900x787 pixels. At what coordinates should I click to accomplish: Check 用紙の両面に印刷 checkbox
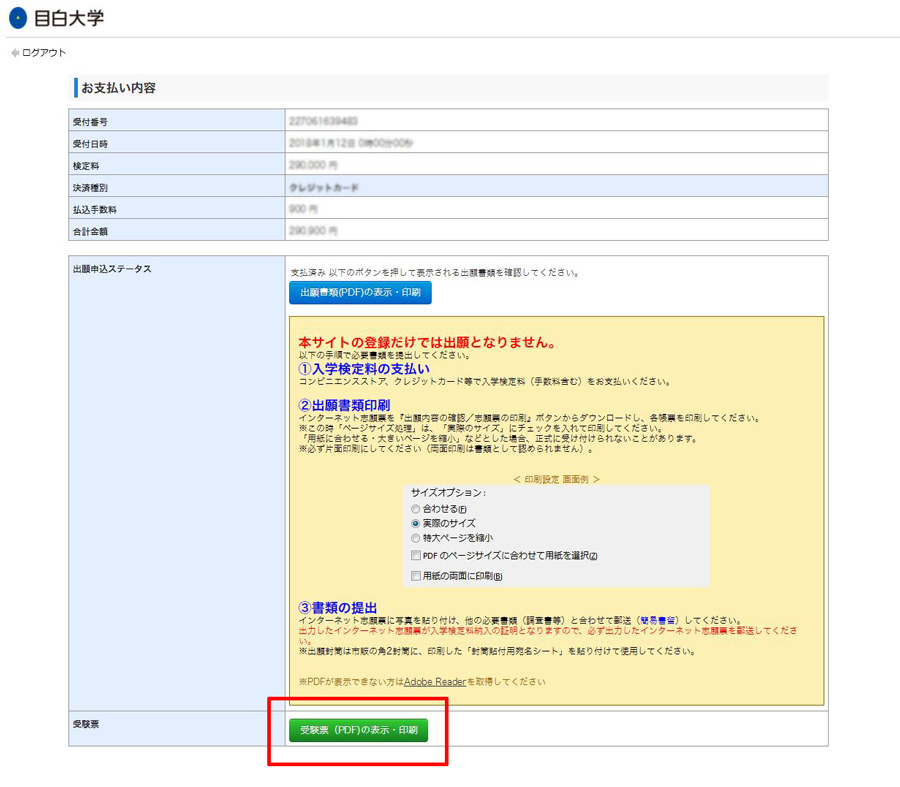coord(416,576)
